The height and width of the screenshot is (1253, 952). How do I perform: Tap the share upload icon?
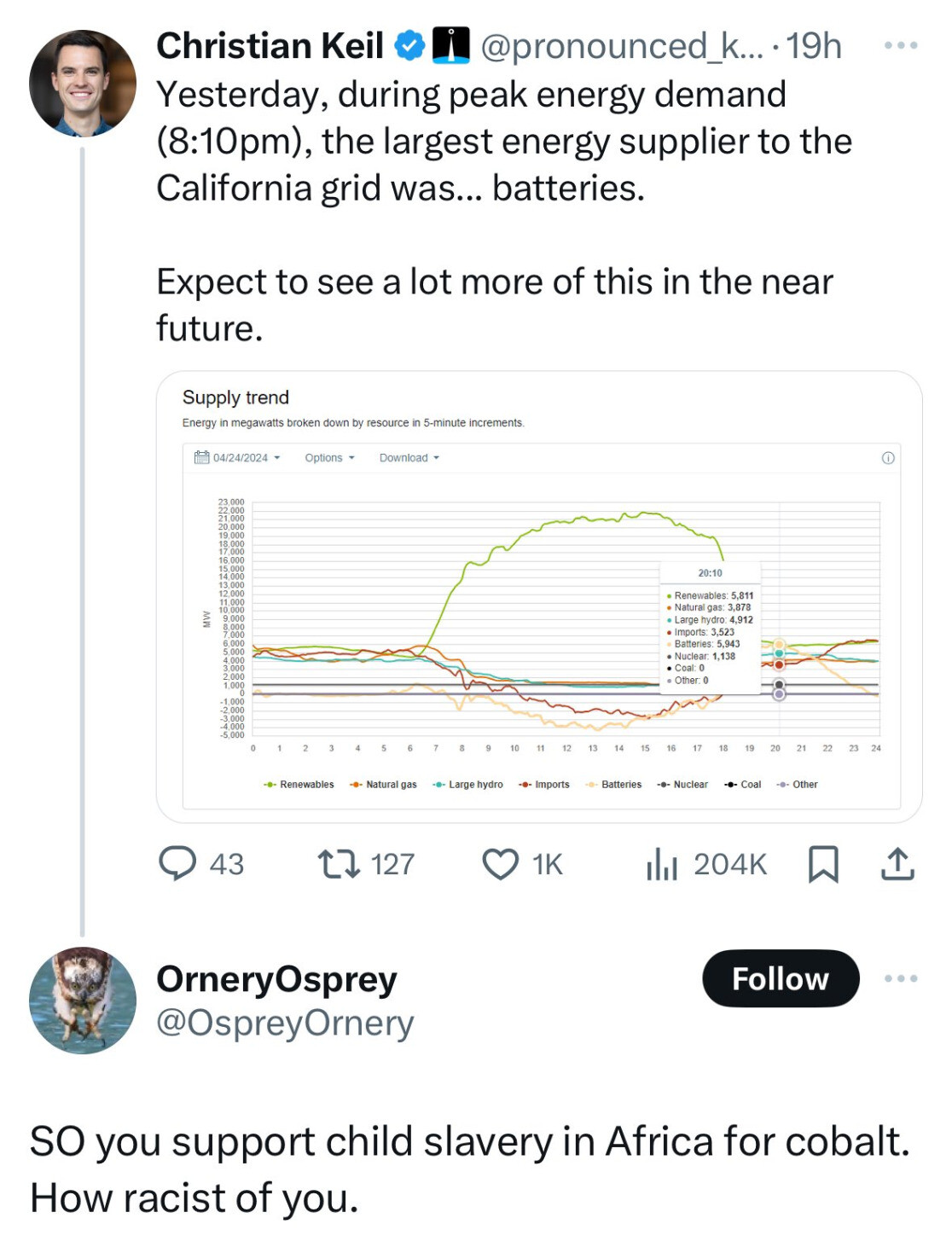point(897,863)
